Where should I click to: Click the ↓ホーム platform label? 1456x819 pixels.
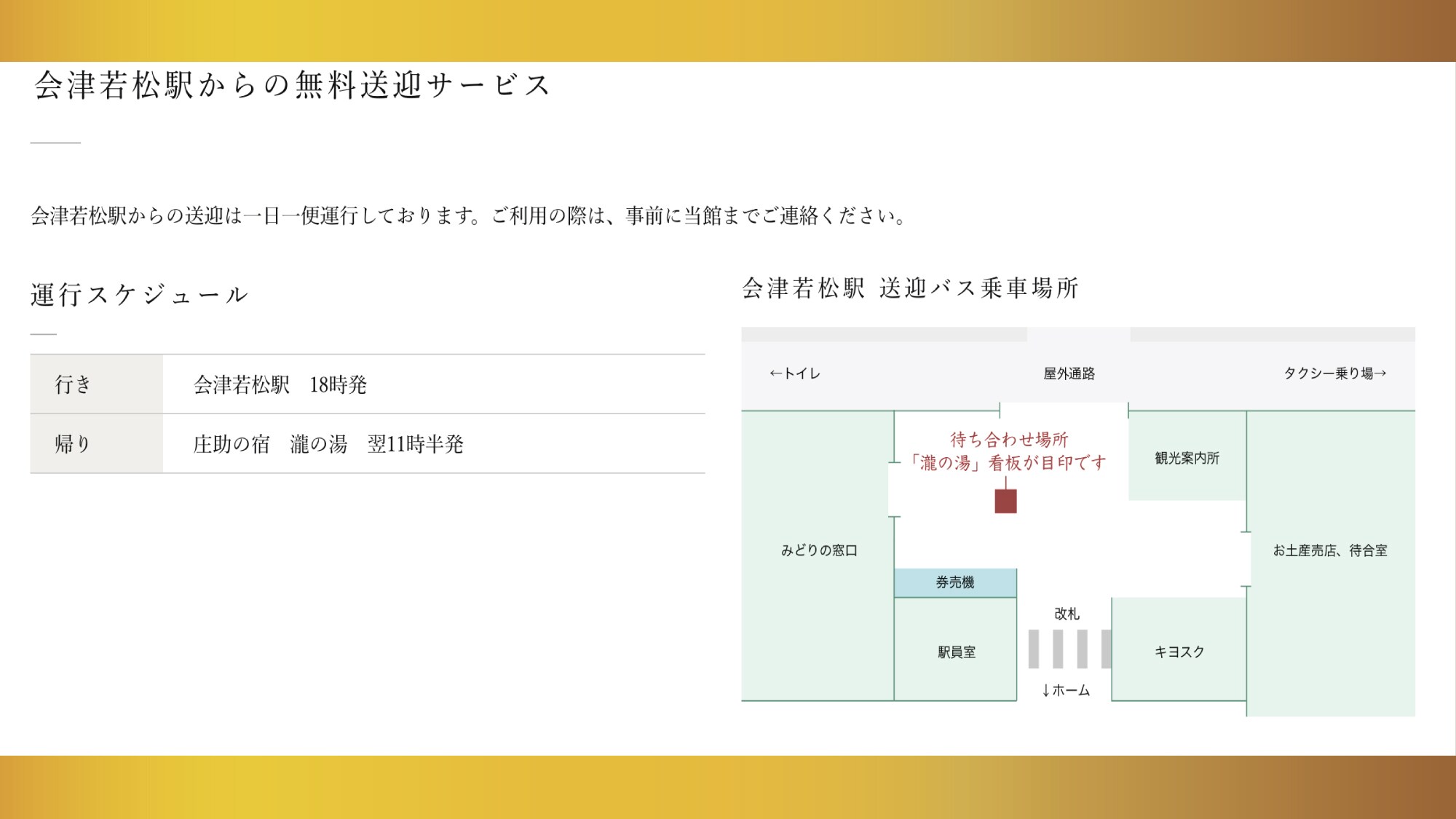point(1065,692)
